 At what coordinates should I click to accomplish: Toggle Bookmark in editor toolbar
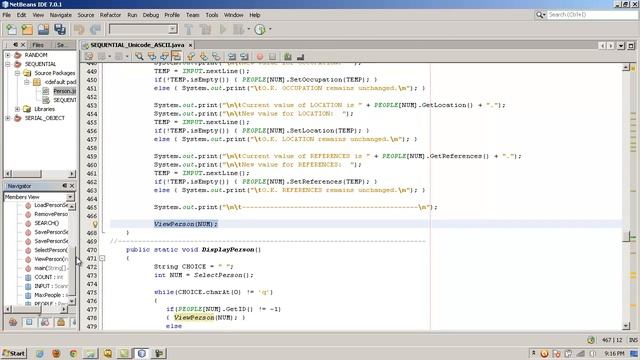tap(216, 57)
